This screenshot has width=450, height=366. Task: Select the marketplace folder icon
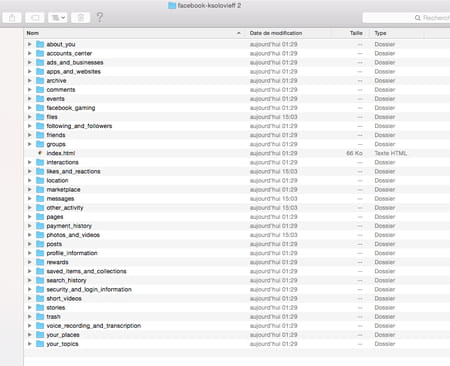point(40,189)
